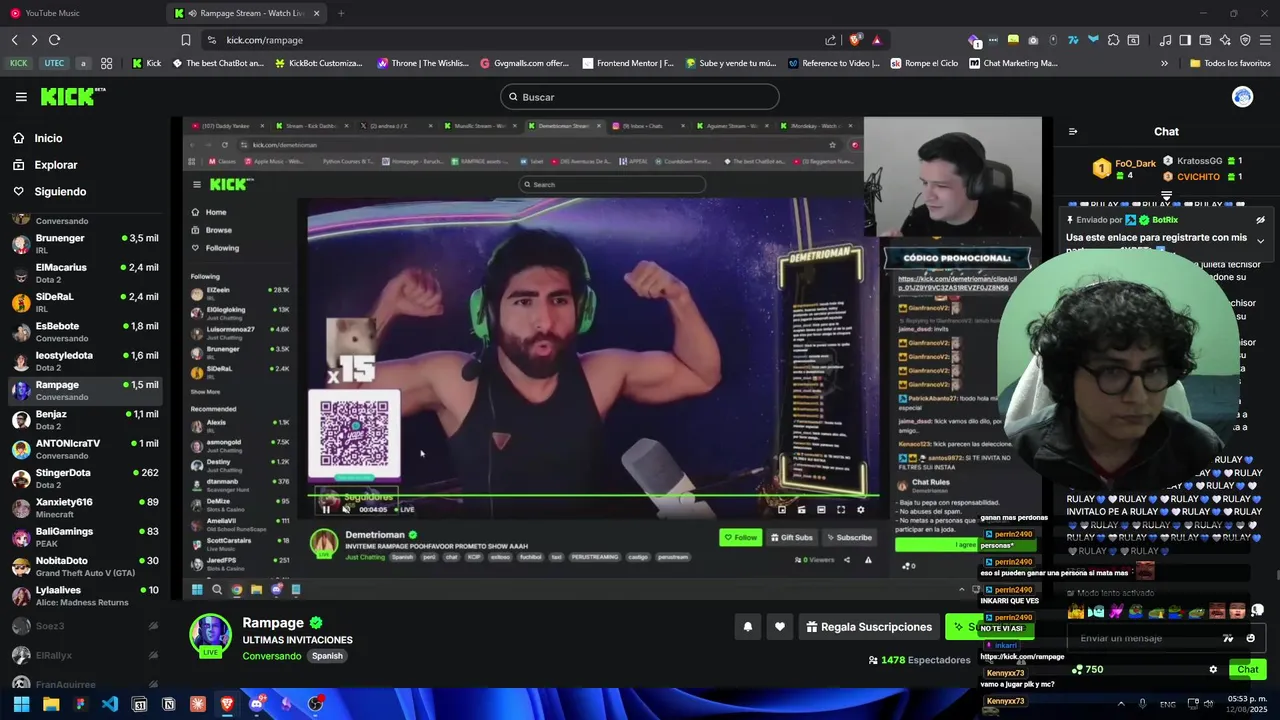
Task: Open the Frontend Mentor bookmark
Action: [627, 63]
